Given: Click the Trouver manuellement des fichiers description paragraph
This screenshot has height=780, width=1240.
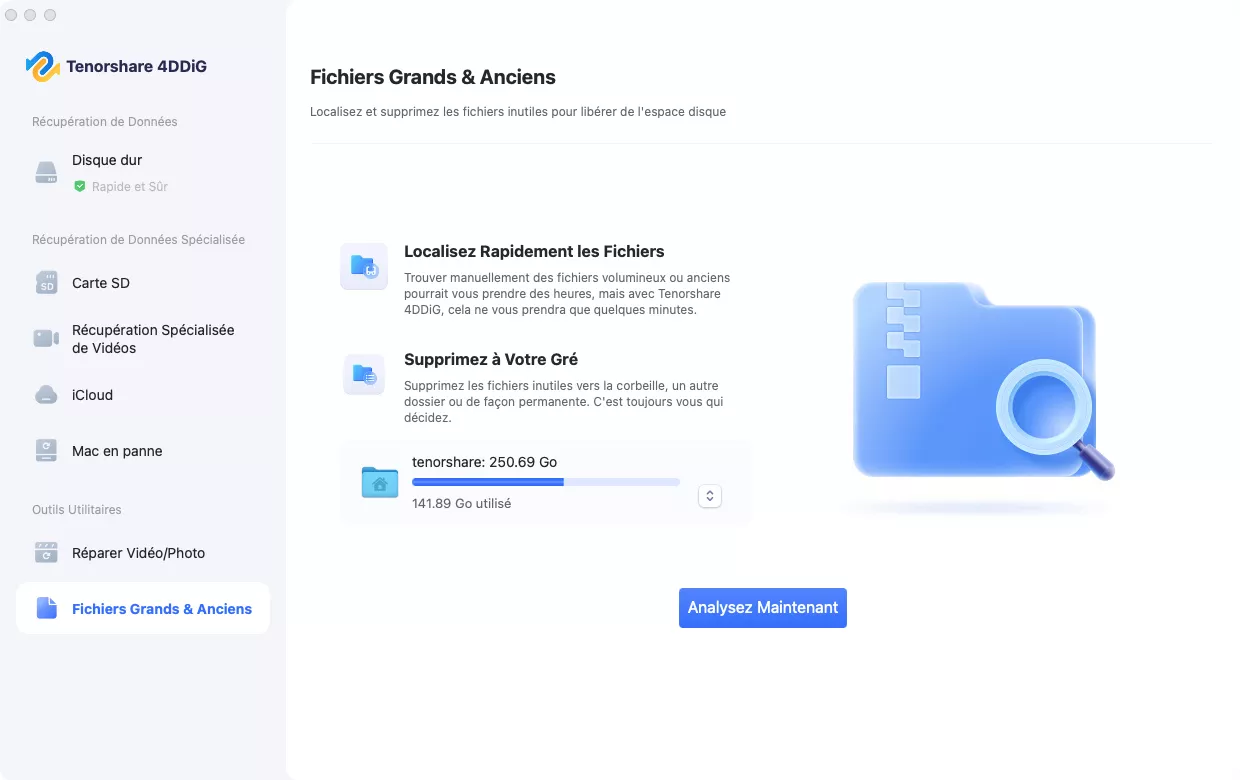Looking at the screenshot, I should [567, 294].
